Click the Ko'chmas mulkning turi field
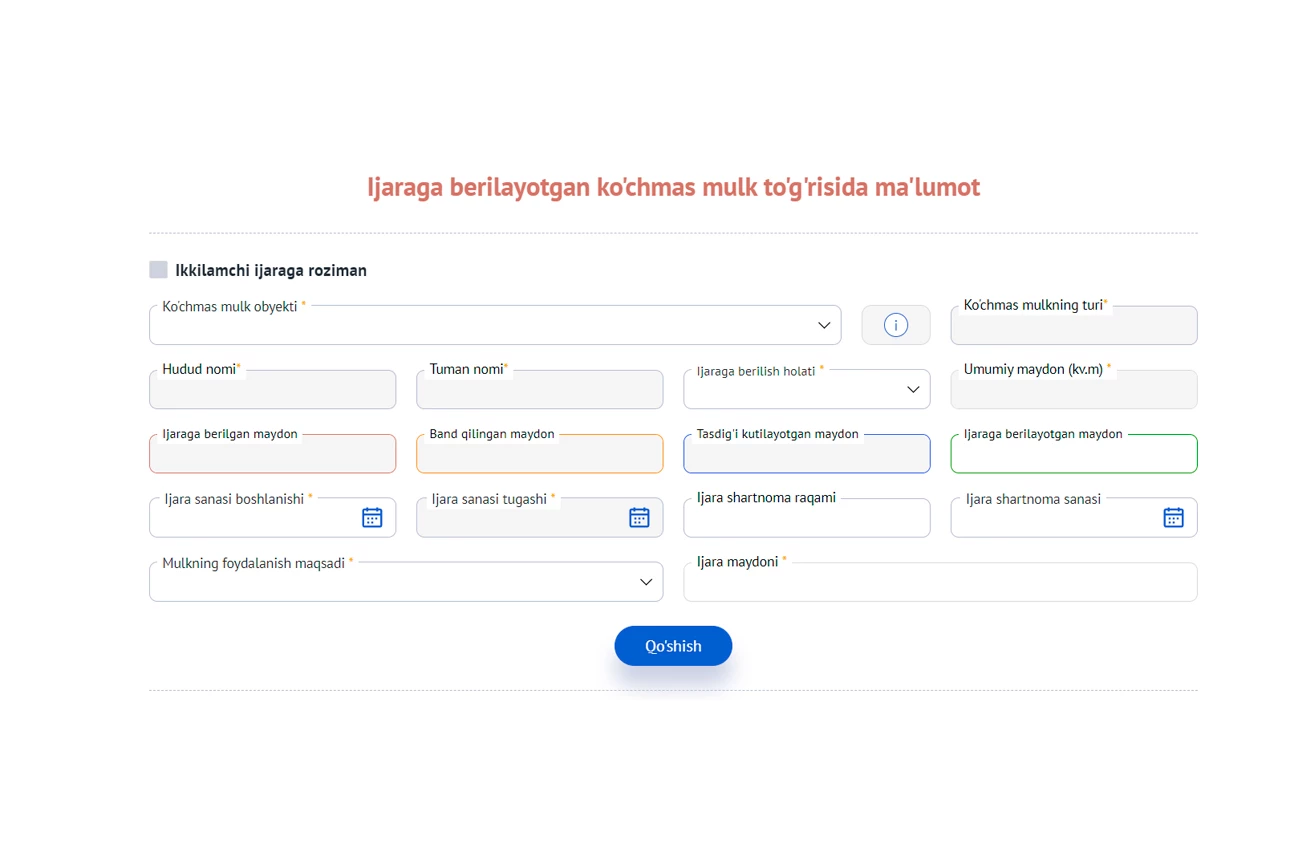This screenshot has height=867, width=1300. (1074, 325)
